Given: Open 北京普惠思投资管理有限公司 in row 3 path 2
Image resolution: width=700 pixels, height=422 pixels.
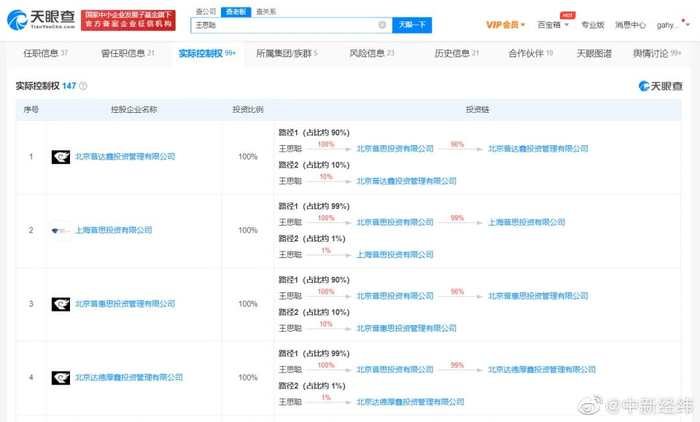Looking at the screenshot, I should coord(406,329).
